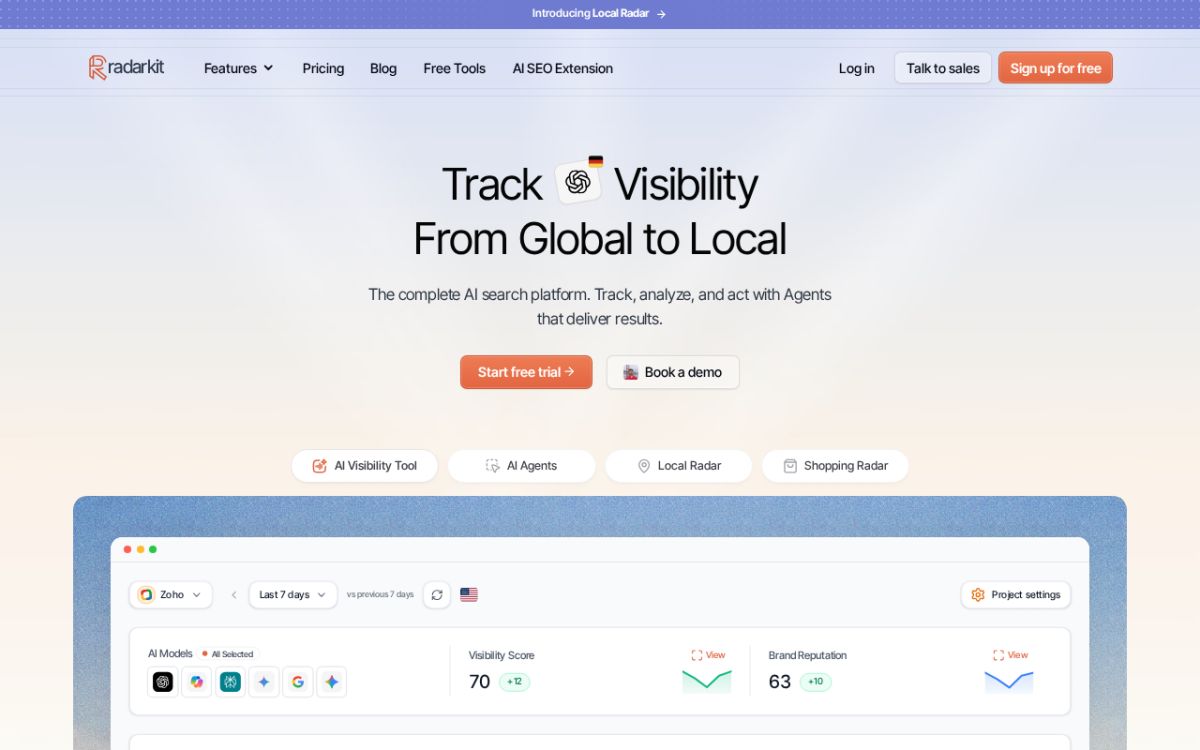Click the Visibility Score value 70
1200x750 pixels.
480,682
